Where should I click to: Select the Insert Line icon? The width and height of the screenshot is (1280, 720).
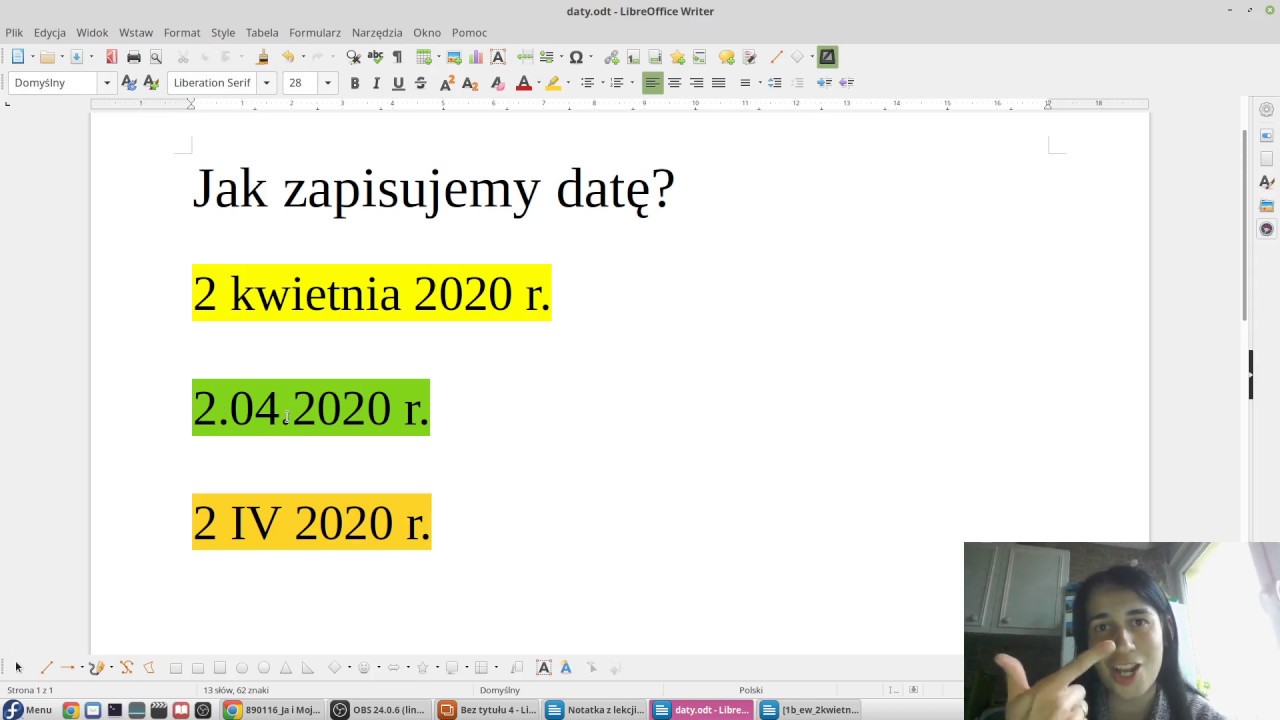[x=776, y=57]
